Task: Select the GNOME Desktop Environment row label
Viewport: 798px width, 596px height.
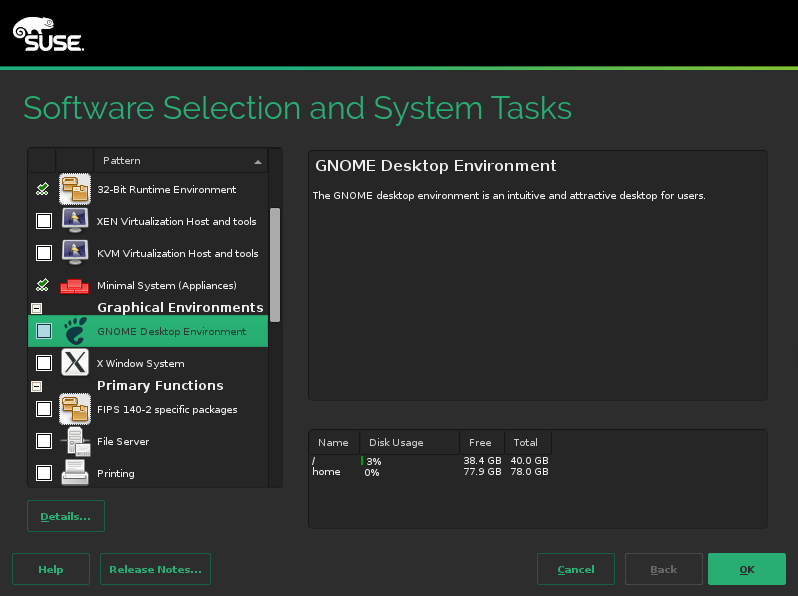Action: [172, 331]
